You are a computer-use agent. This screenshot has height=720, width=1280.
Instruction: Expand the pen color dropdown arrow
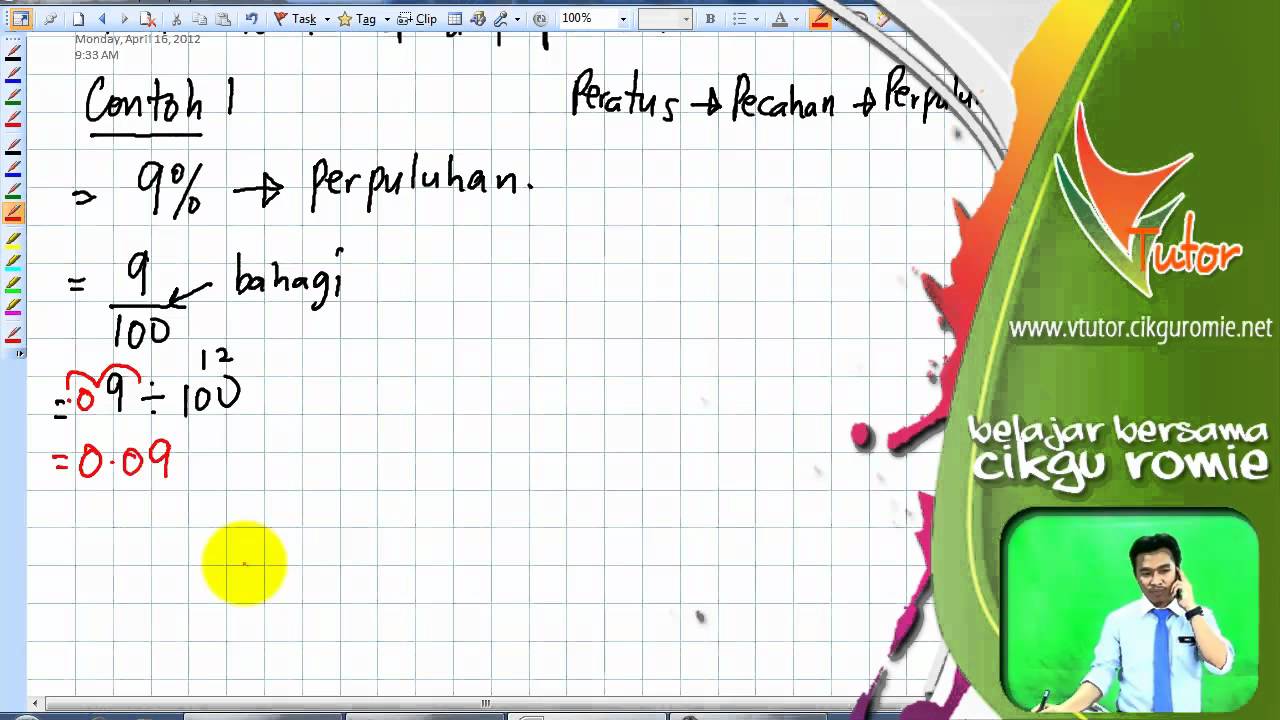pyautogui.click(x=837, y=19)
